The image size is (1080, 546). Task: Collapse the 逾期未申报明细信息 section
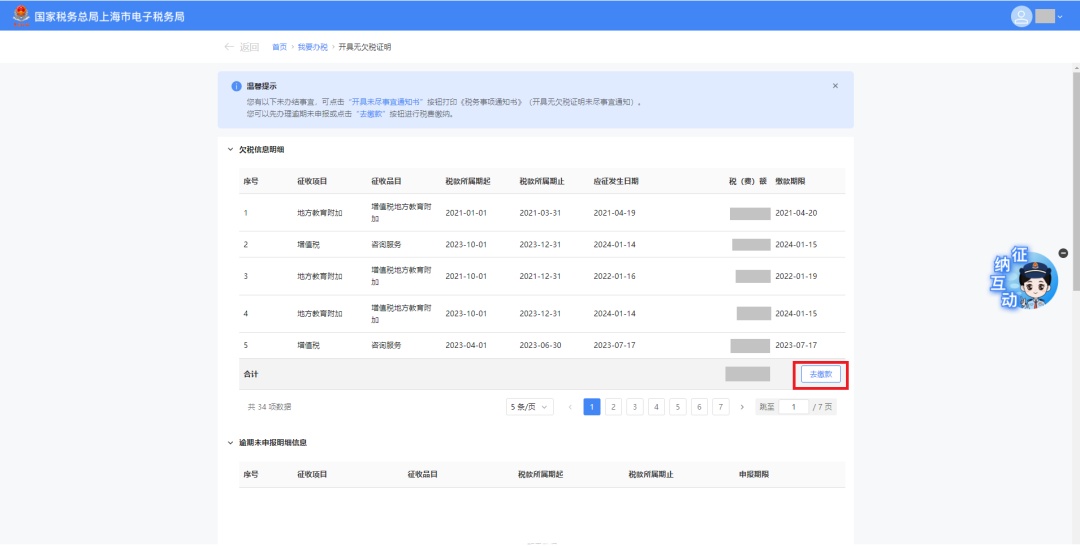tap(230, 443)
